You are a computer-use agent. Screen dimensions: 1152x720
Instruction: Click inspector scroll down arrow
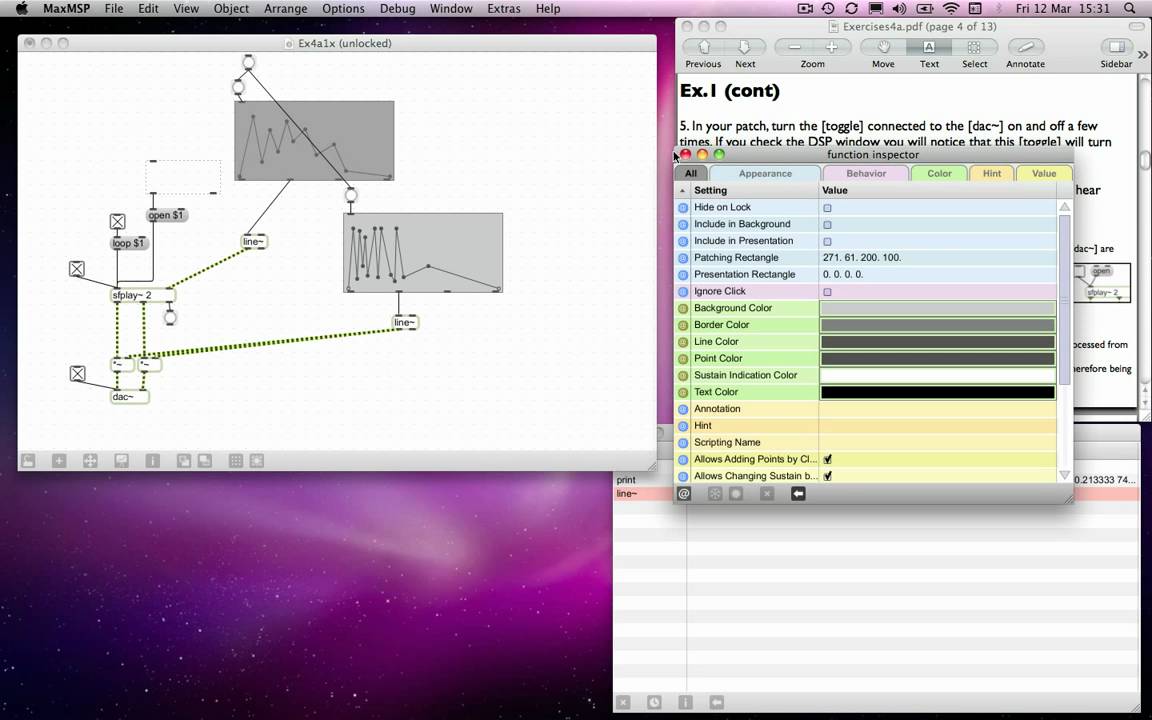(x=1064, y=475)
